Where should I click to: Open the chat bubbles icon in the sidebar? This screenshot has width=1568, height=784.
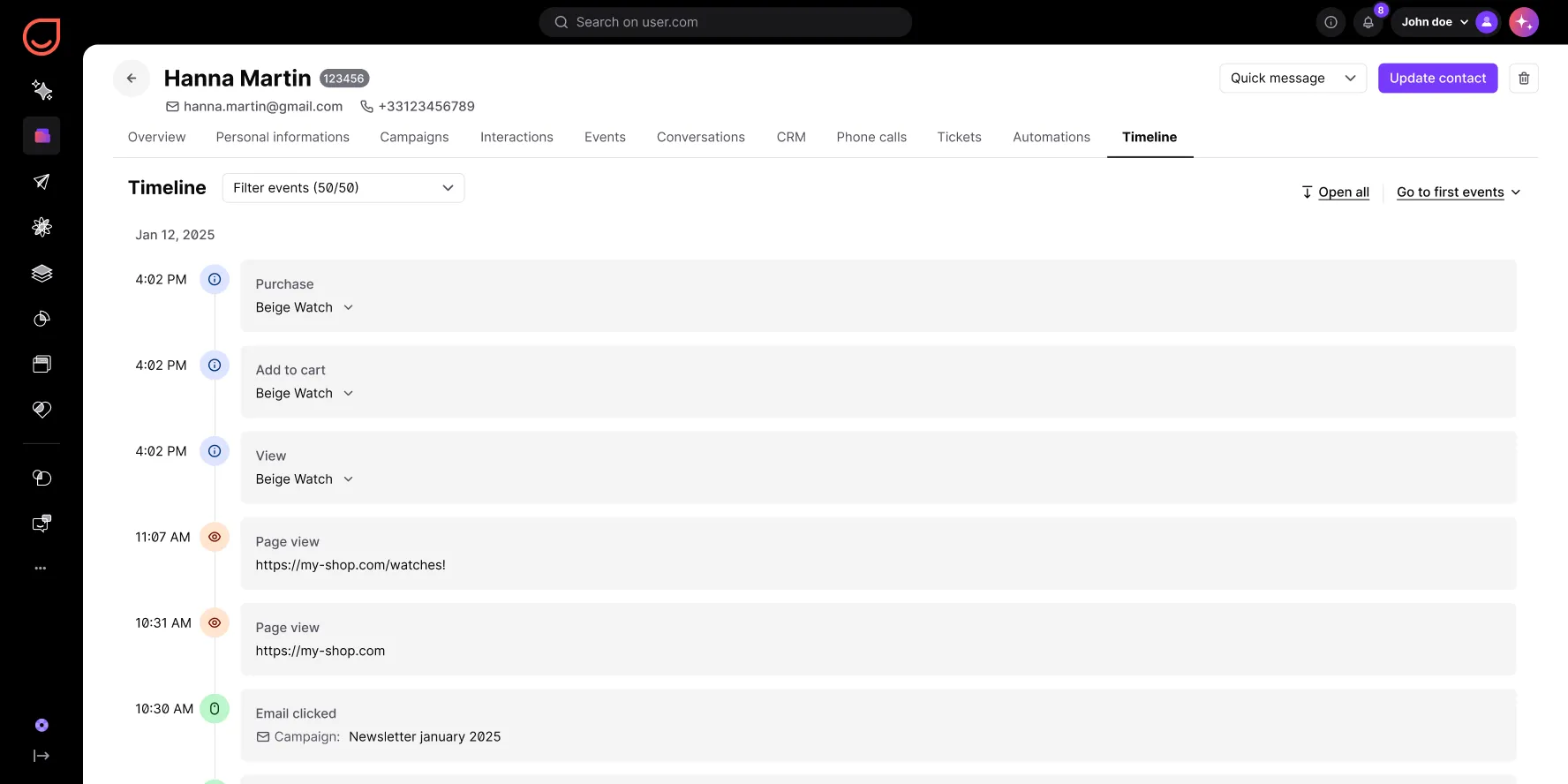click(x=41, y=478)
